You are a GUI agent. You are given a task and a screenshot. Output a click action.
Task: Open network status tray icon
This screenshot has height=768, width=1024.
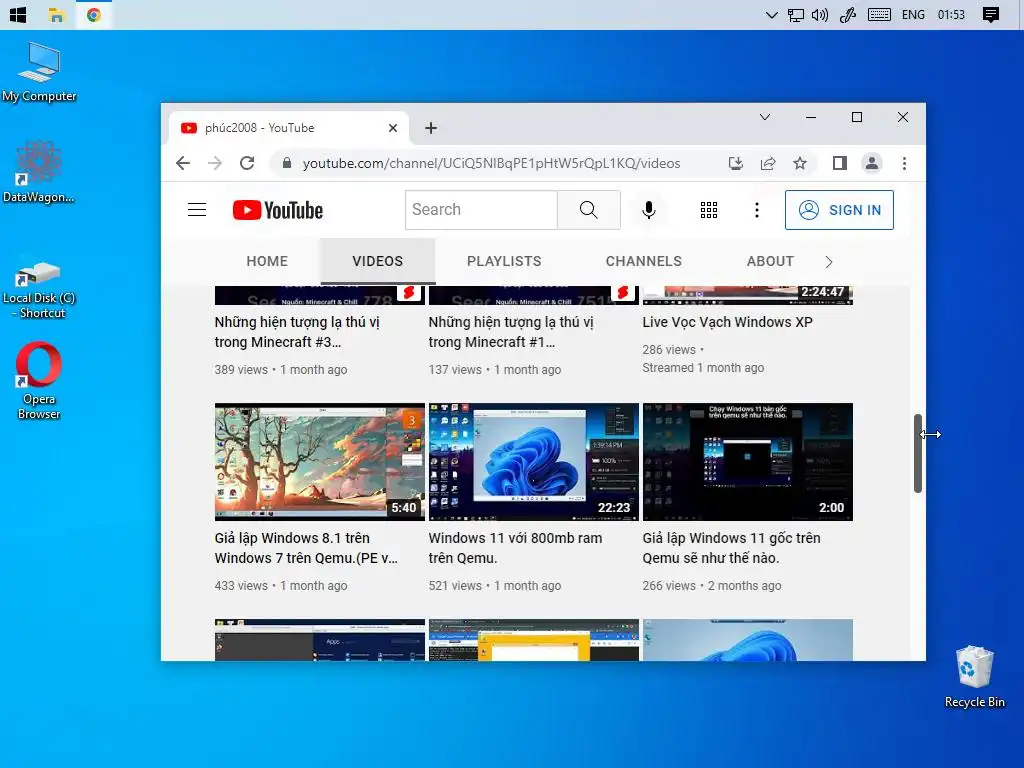tap(795, 15)
